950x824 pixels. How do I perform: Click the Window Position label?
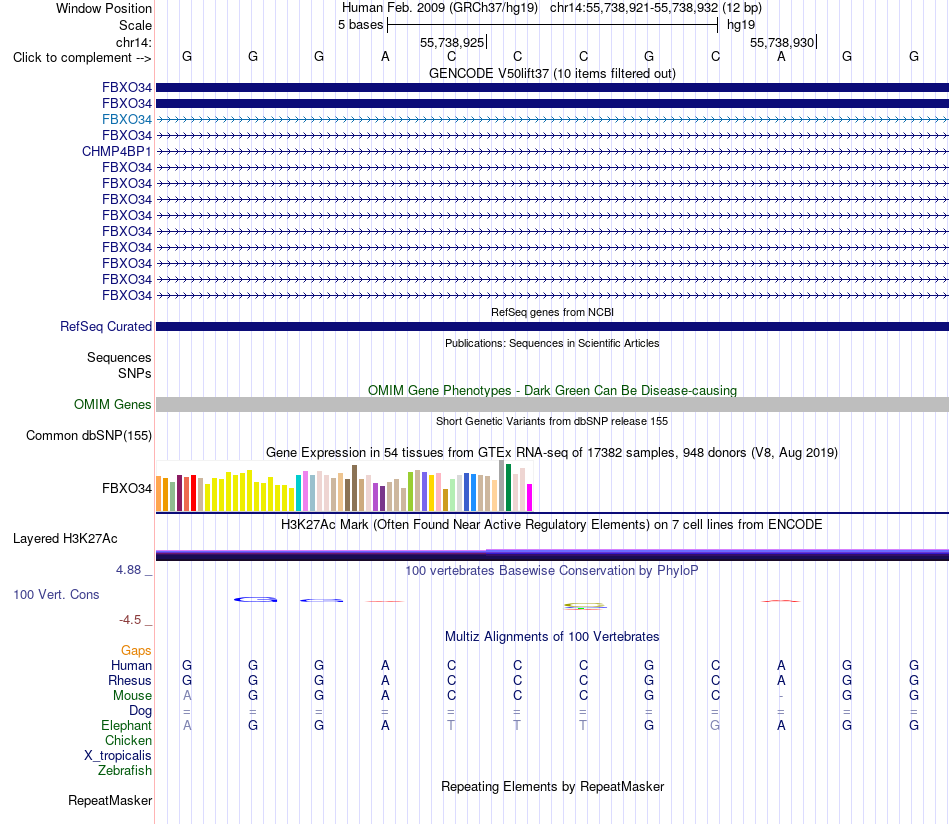104,8
